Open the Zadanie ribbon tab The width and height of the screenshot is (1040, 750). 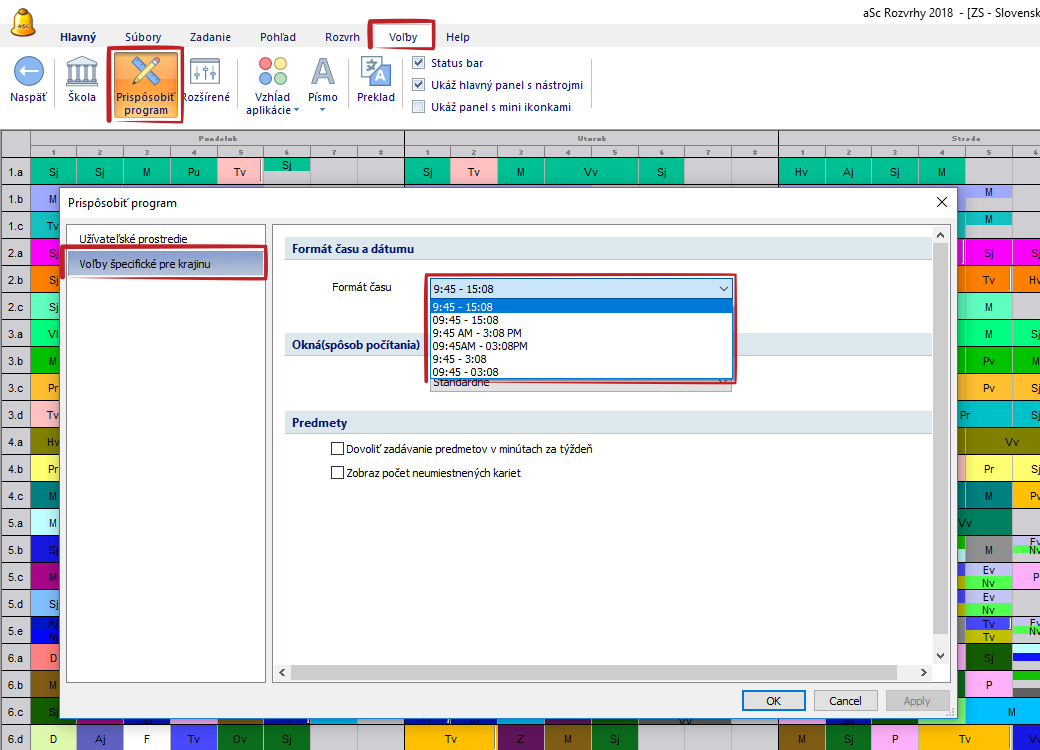[208, 37]
